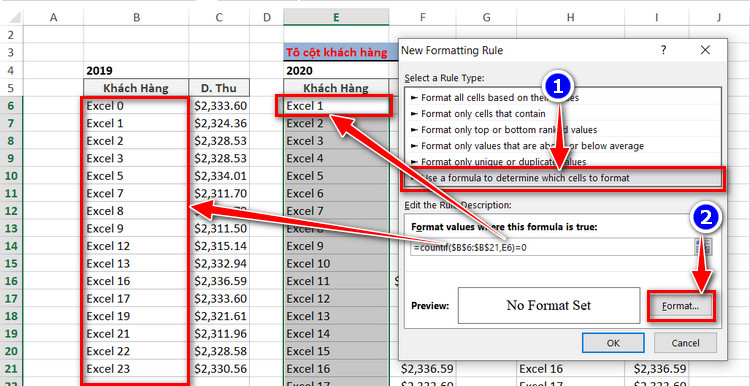Cancel the New Formatting Rule dialog
Image resolution: width=750 pixels, height=386 pixels.
coord(685,343)
